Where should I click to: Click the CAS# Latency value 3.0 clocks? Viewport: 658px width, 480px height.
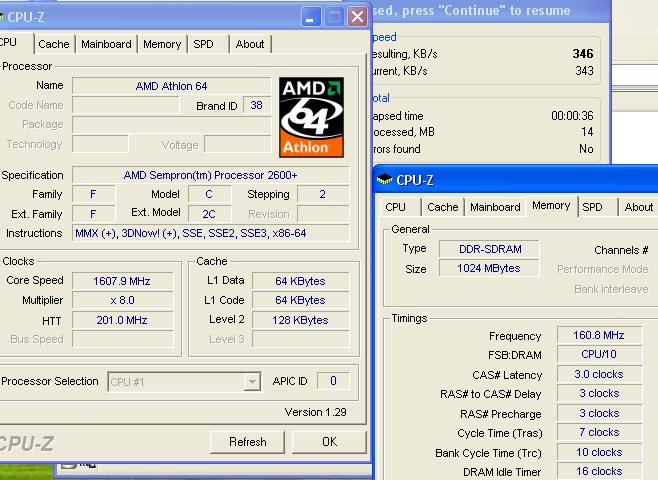coord(599,374)
